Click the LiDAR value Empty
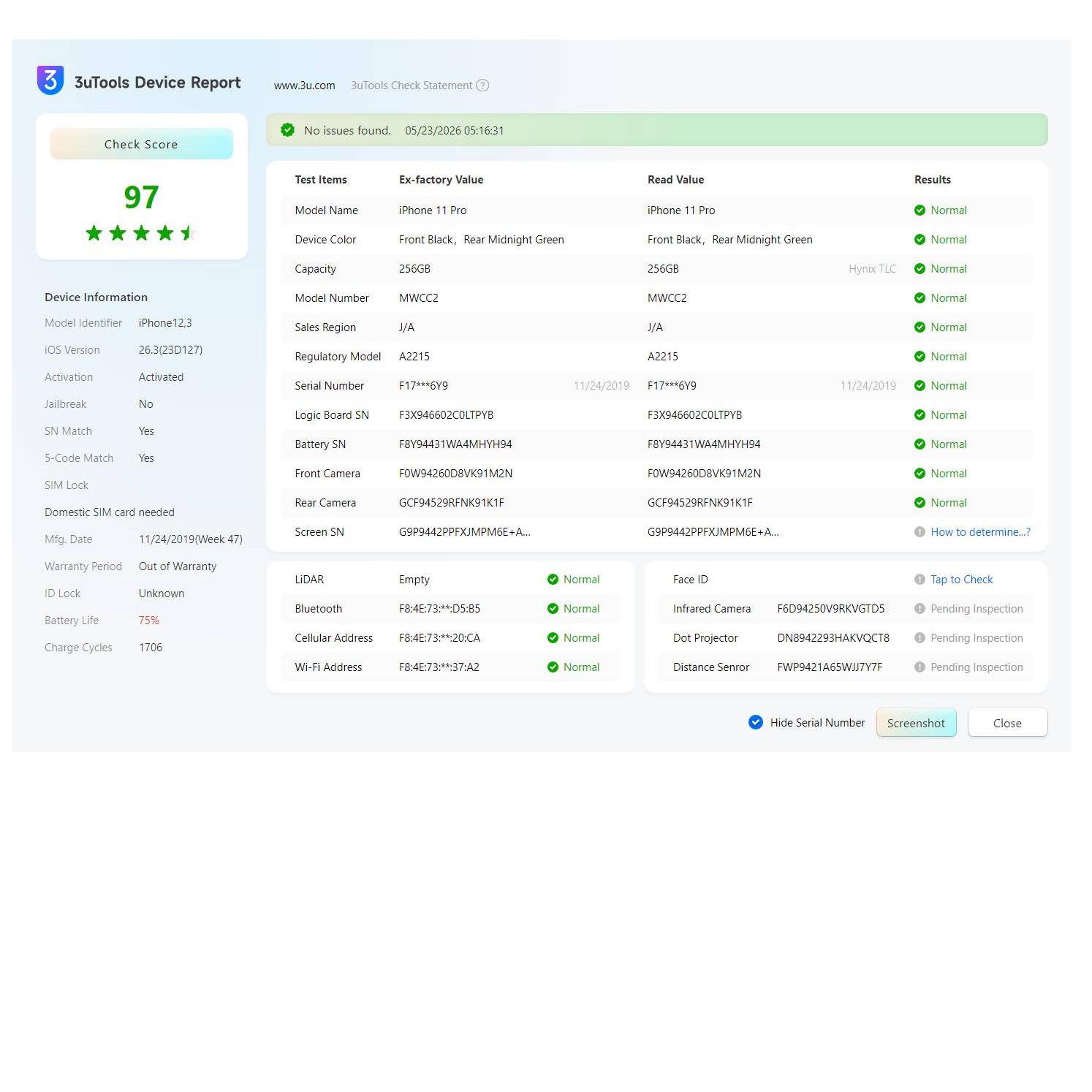Screen dimensions: 1092x1092 [414, 580]
